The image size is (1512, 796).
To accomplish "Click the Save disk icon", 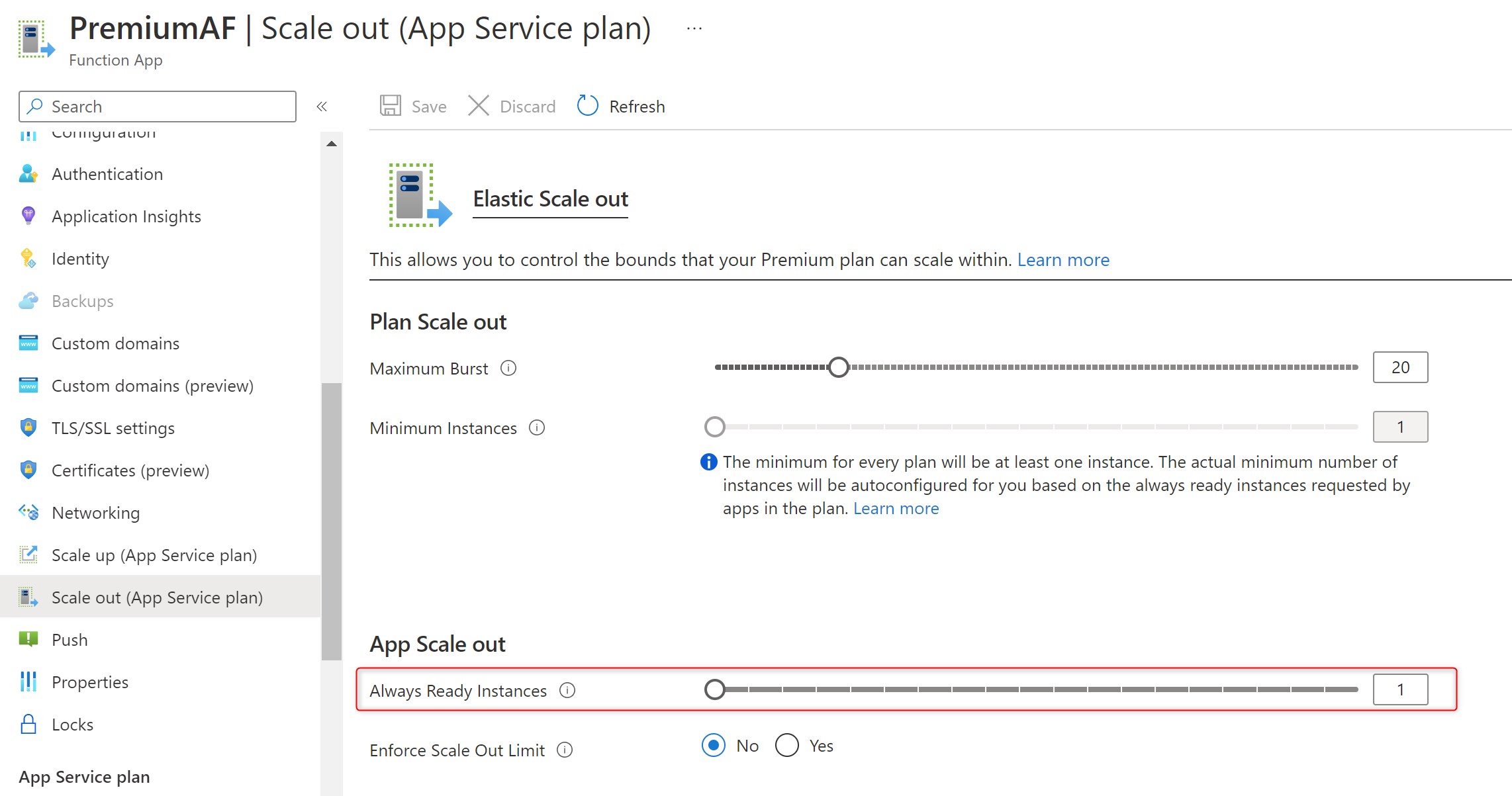I will coord(390,106).
